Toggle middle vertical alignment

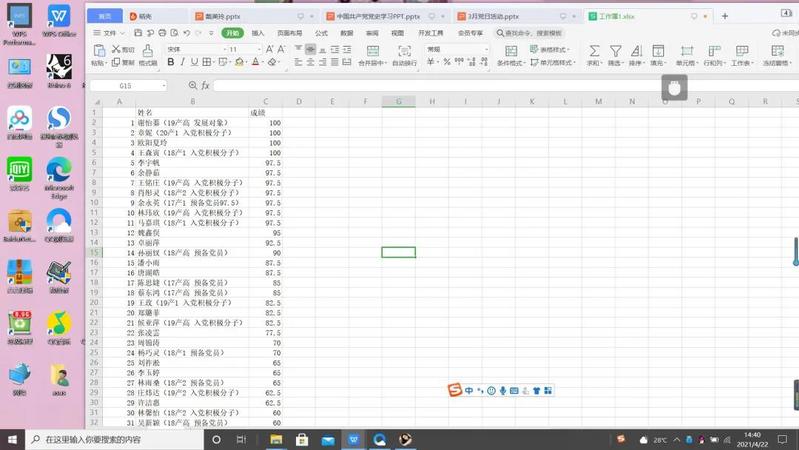(x=310, y=49)
